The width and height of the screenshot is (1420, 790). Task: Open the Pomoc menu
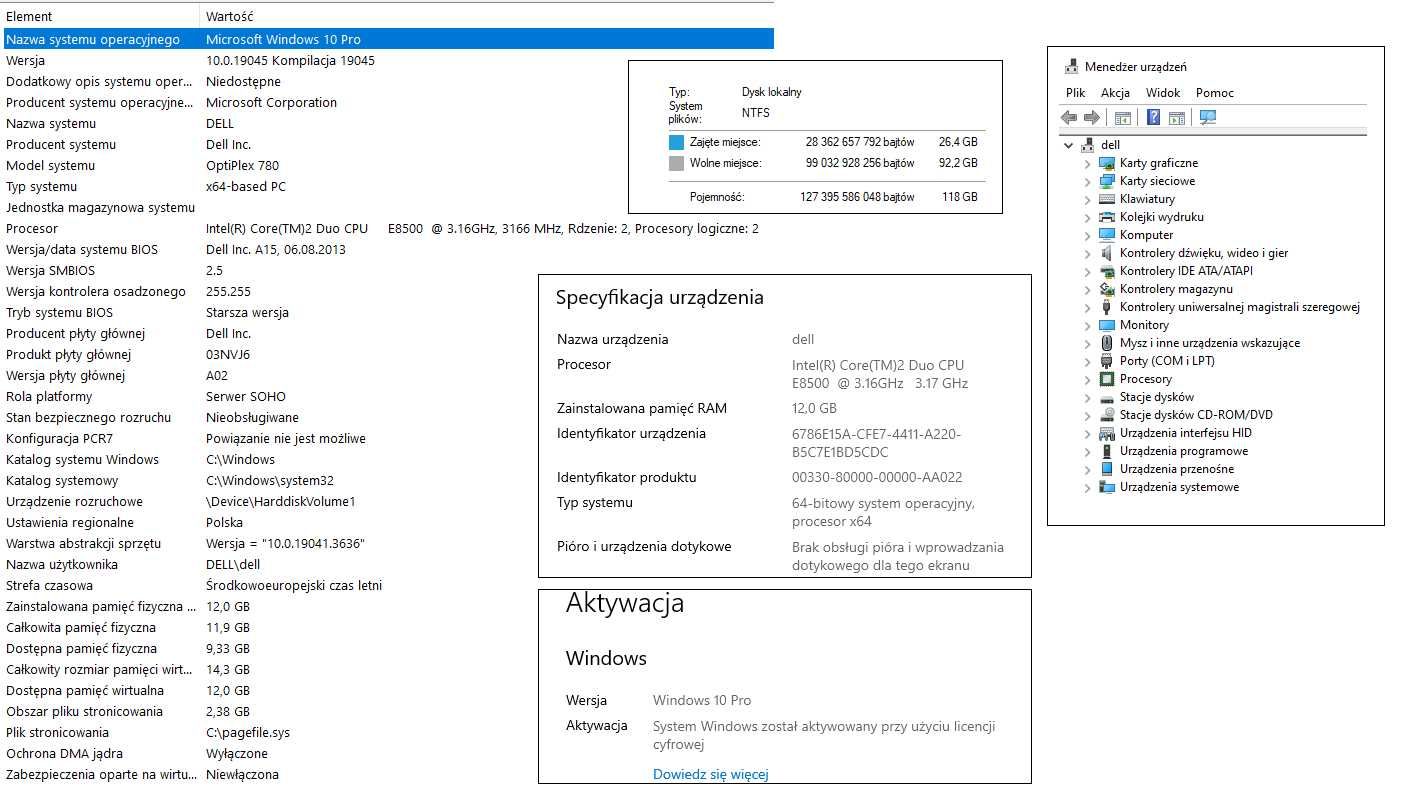pos(1215,93)
